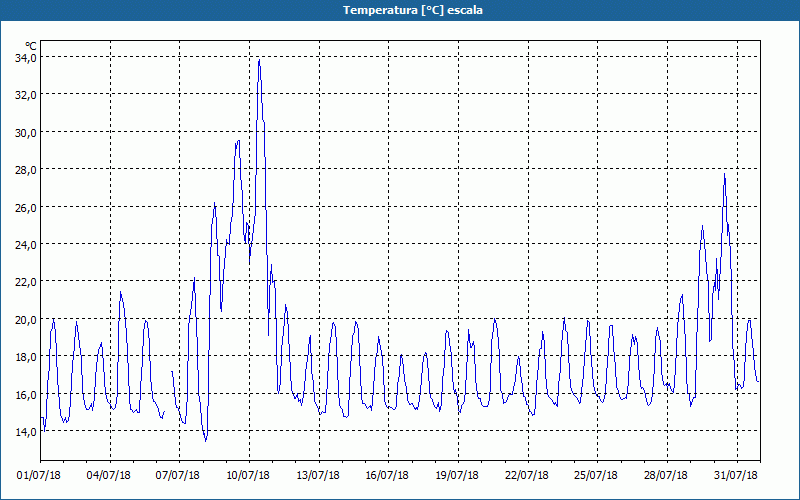Click the lowest temperature dip below 14°C
The height and width of the screenshot is (500, 800).
pos(206,440)
